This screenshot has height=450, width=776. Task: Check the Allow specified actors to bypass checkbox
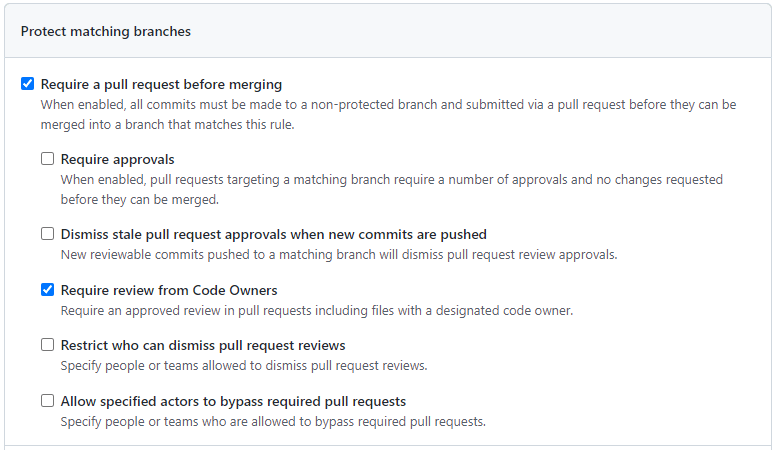(48, 400)
